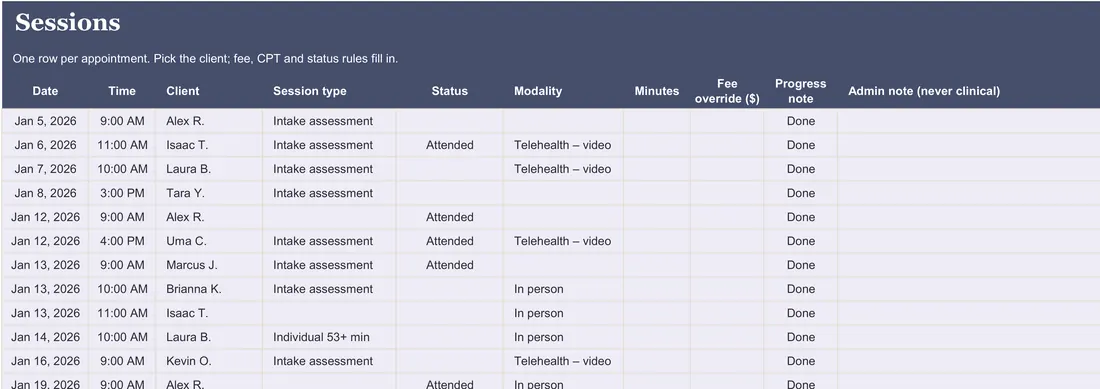This screenshot has width=1100, height=389.
Task: Select client Alex R. on Jan 5 row
Action: click(209, 121)
